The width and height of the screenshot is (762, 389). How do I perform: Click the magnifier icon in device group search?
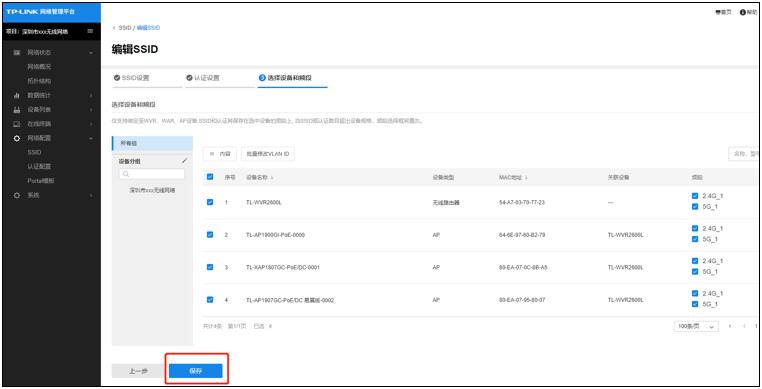click(x=126, y=174)
